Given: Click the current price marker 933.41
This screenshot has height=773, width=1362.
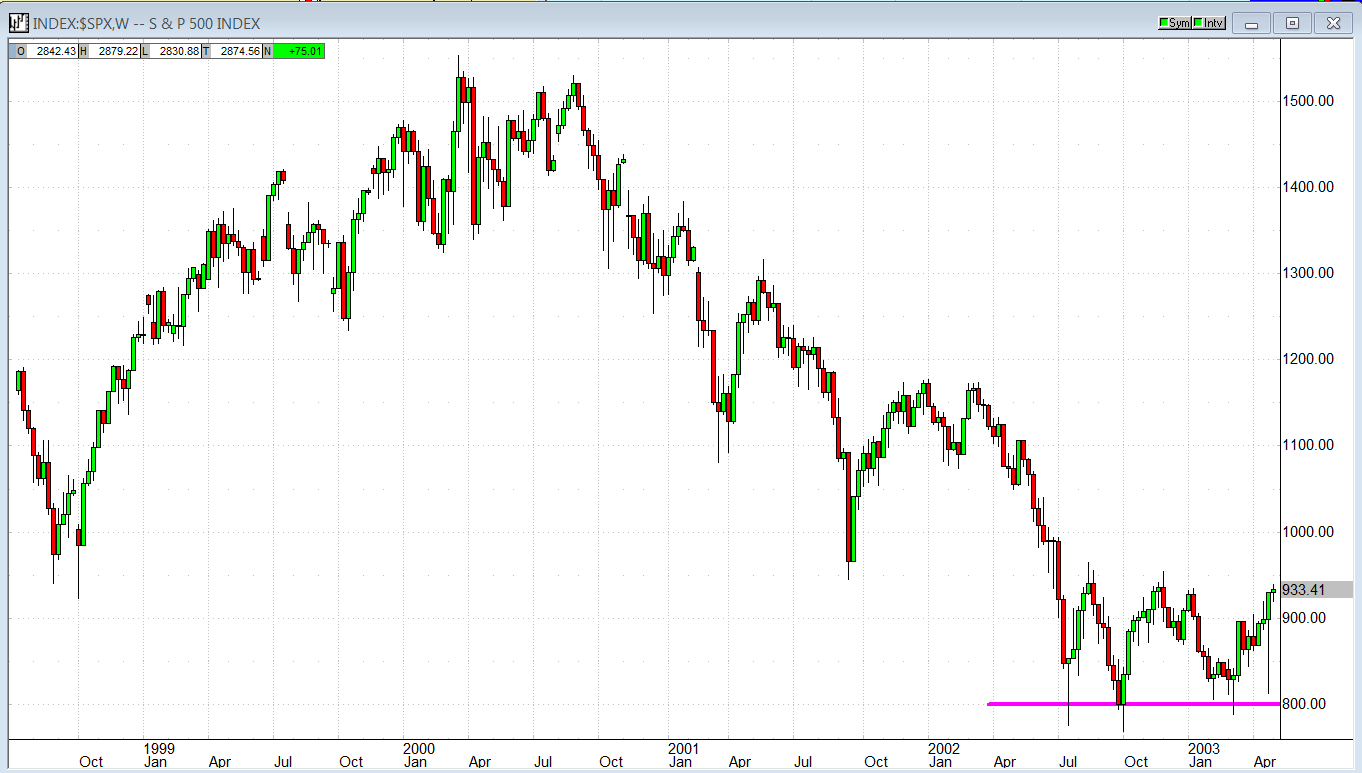Looking at the screenshot, I should tap(1317, 590).
